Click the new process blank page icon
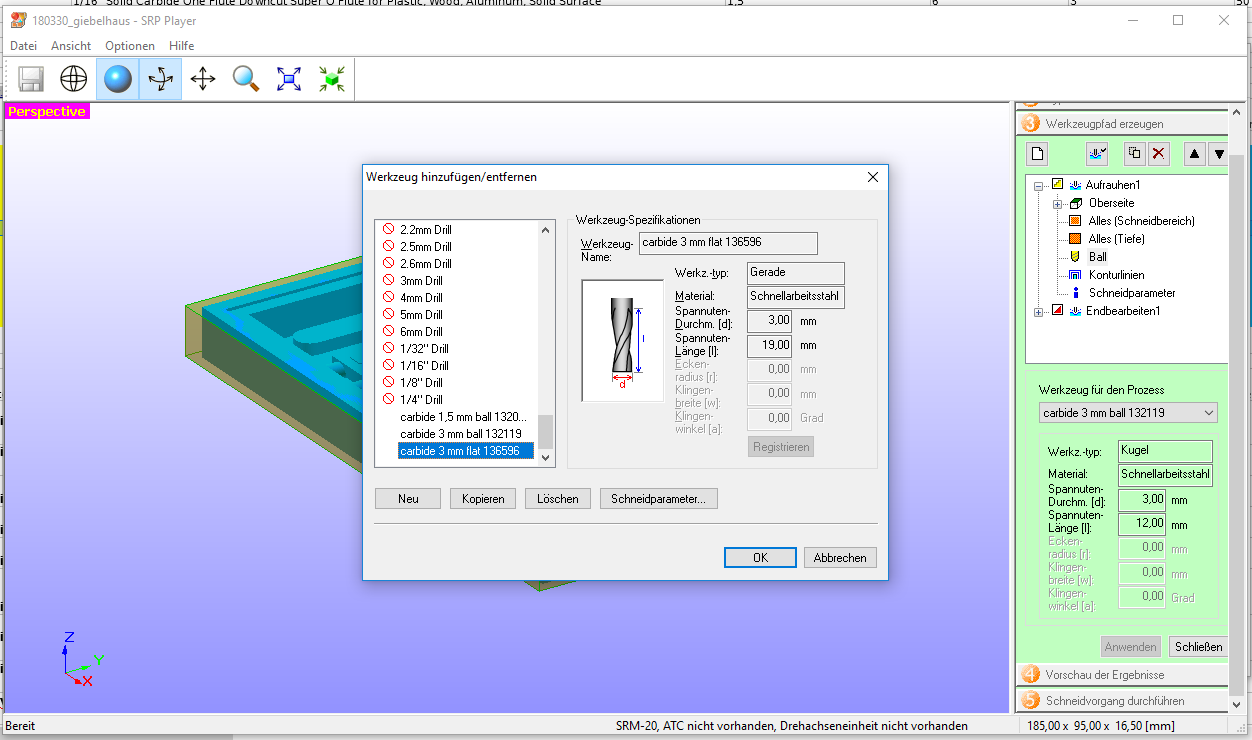 coord(1038,154)
